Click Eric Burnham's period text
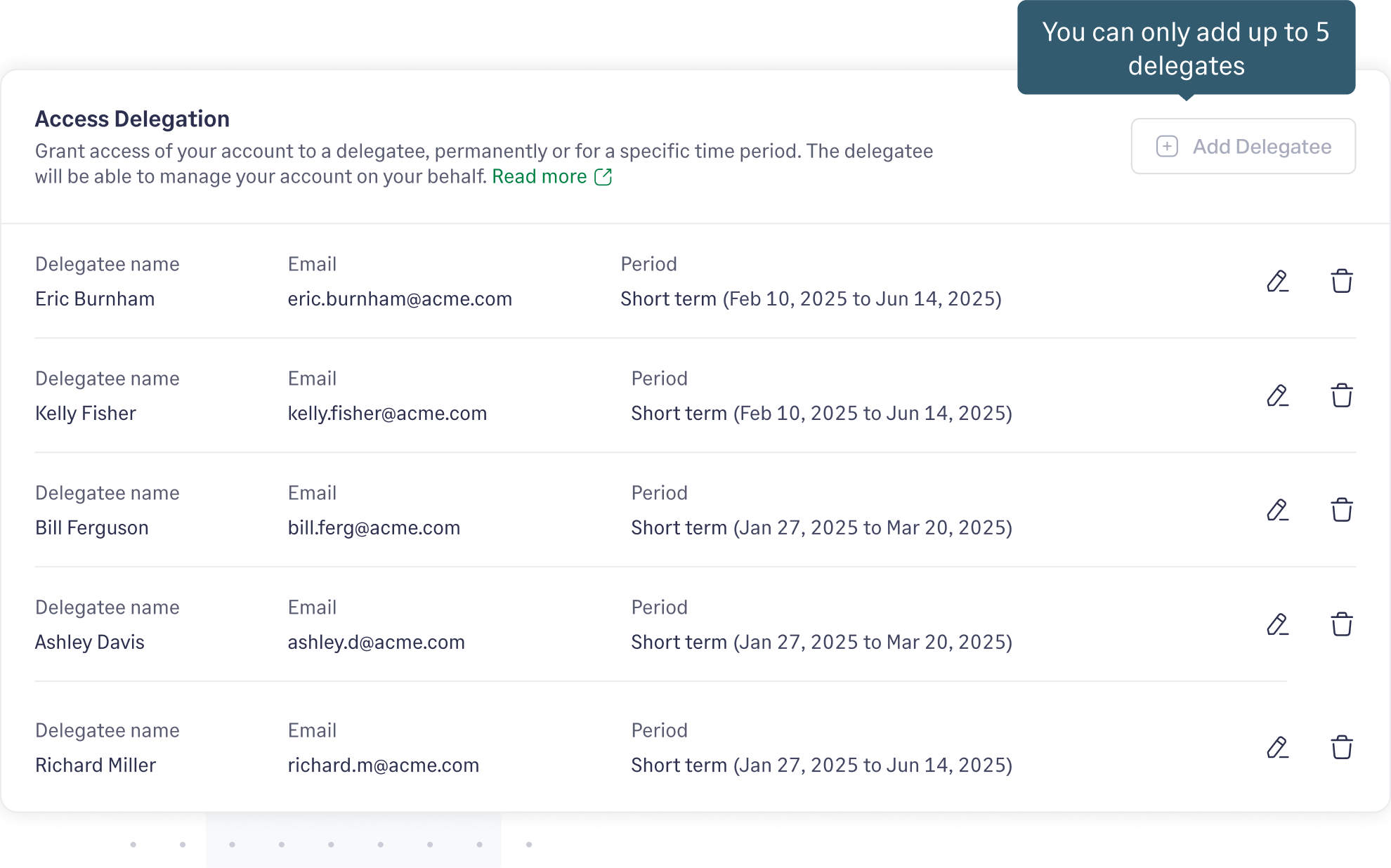 tap(812, 298)
